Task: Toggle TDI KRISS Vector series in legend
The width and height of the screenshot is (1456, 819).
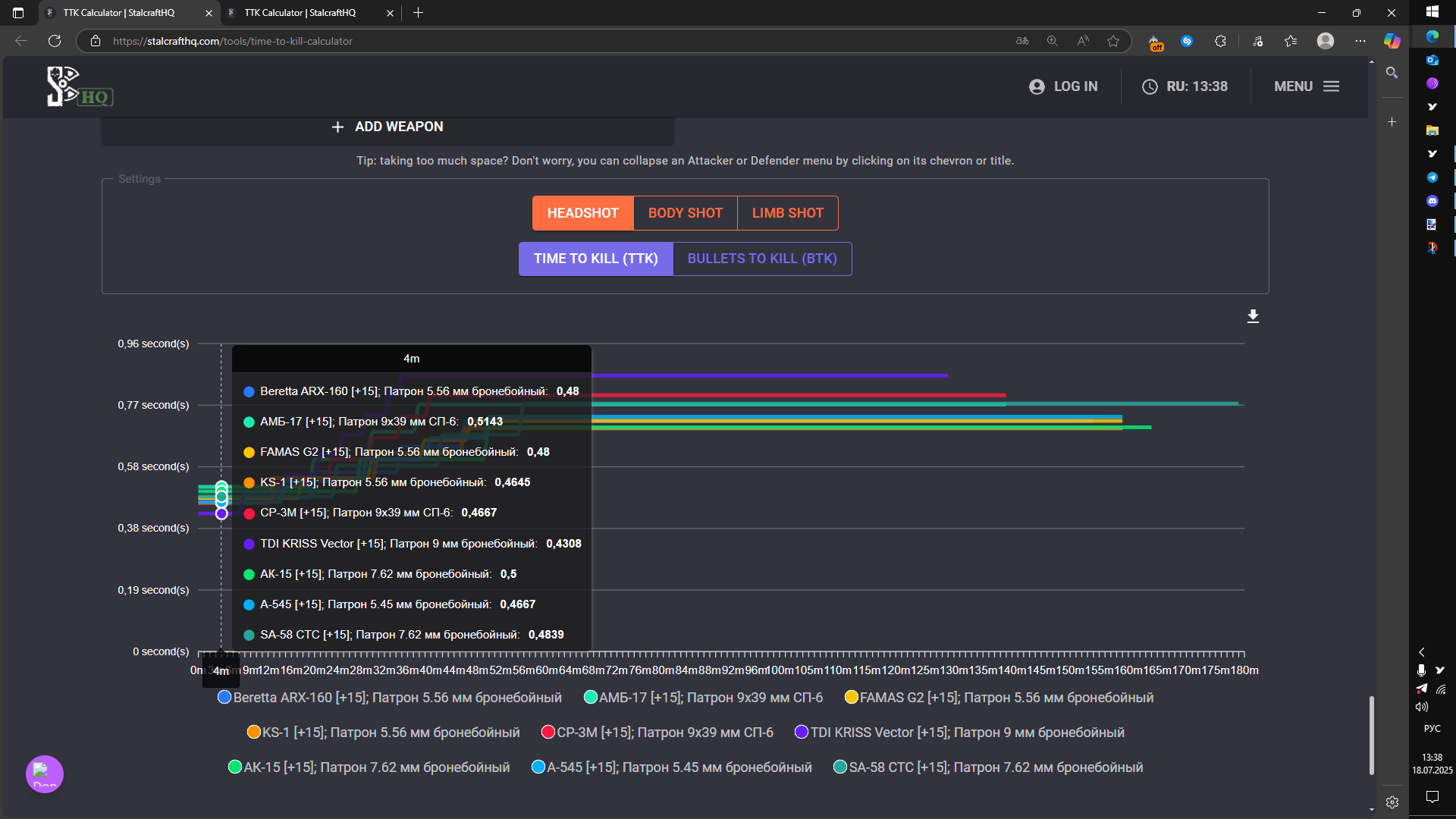Action: pyautogui.click(x=959, y=733)
